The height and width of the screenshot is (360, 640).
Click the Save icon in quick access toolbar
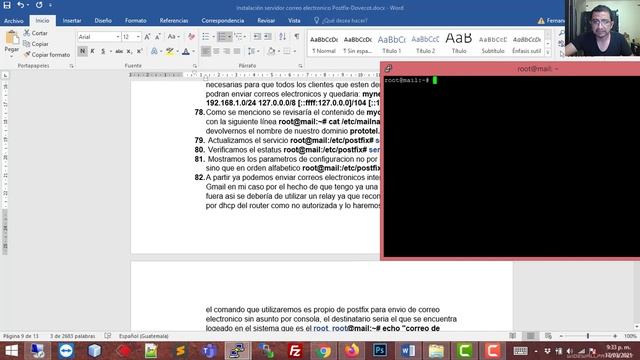[7, 5]
